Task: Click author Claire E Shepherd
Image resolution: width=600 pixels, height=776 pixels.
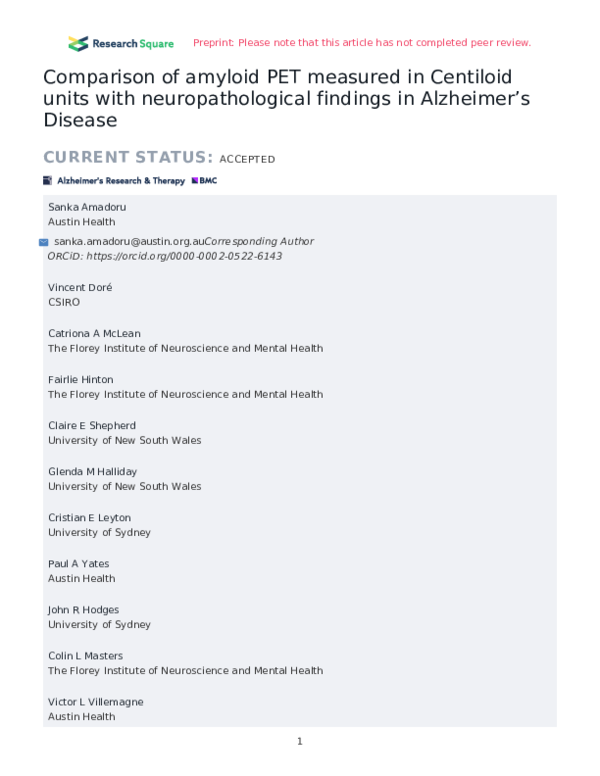Action: click(x=92, y=425)
